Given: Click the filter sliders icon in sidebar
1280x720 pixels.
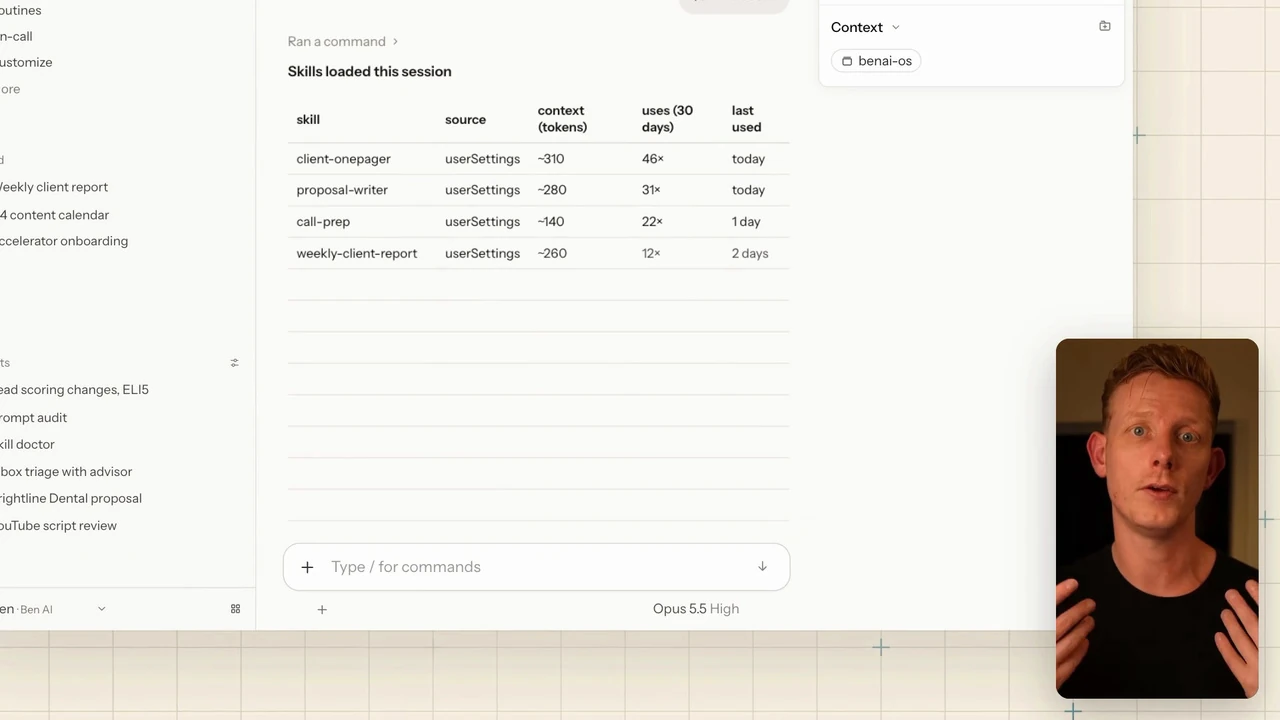Looking at the screenshot, I should pos(234,363).
